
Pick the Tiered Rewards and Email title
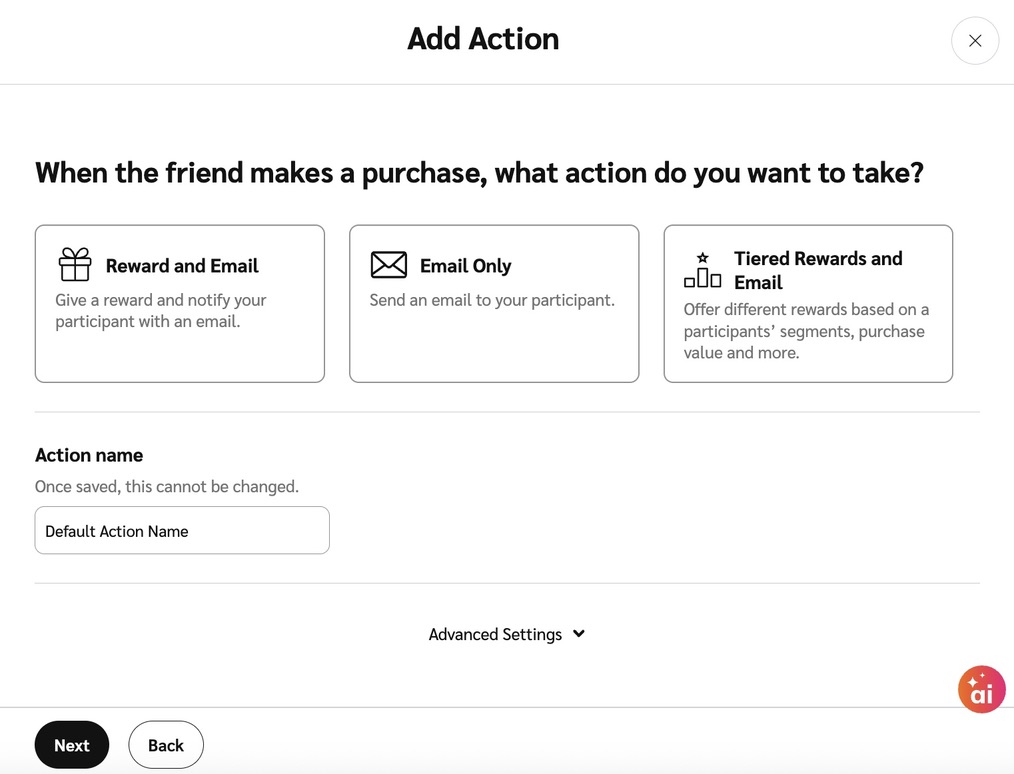(817, 270)
